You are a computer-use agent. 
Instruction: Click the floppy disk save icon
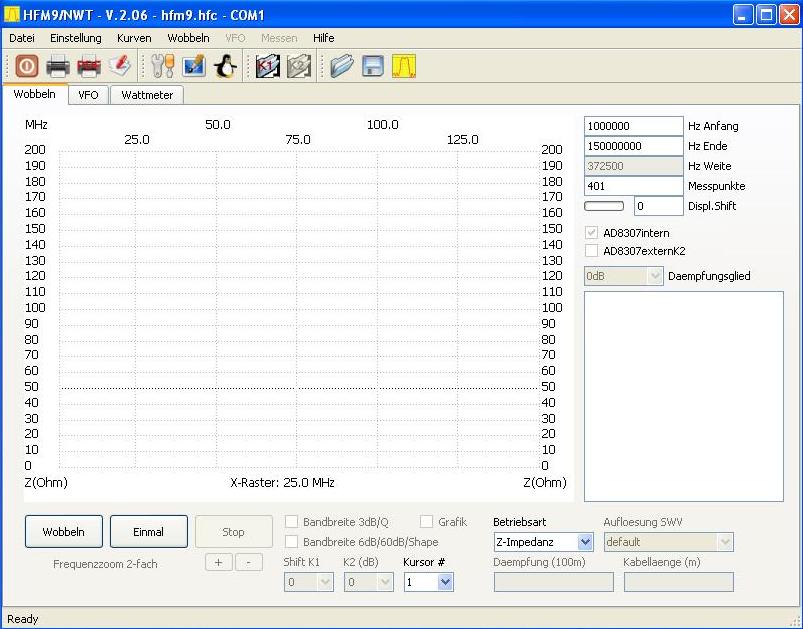(x=373, y=66)
